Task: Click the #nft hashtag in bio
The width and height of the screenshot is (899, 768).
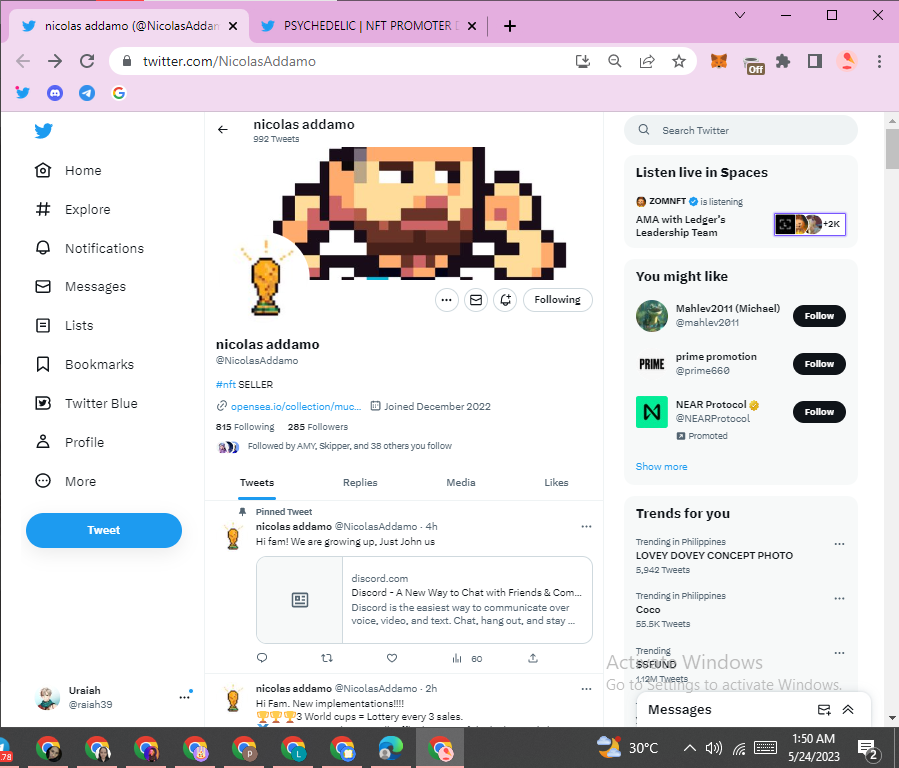Action: coord(226,385)
